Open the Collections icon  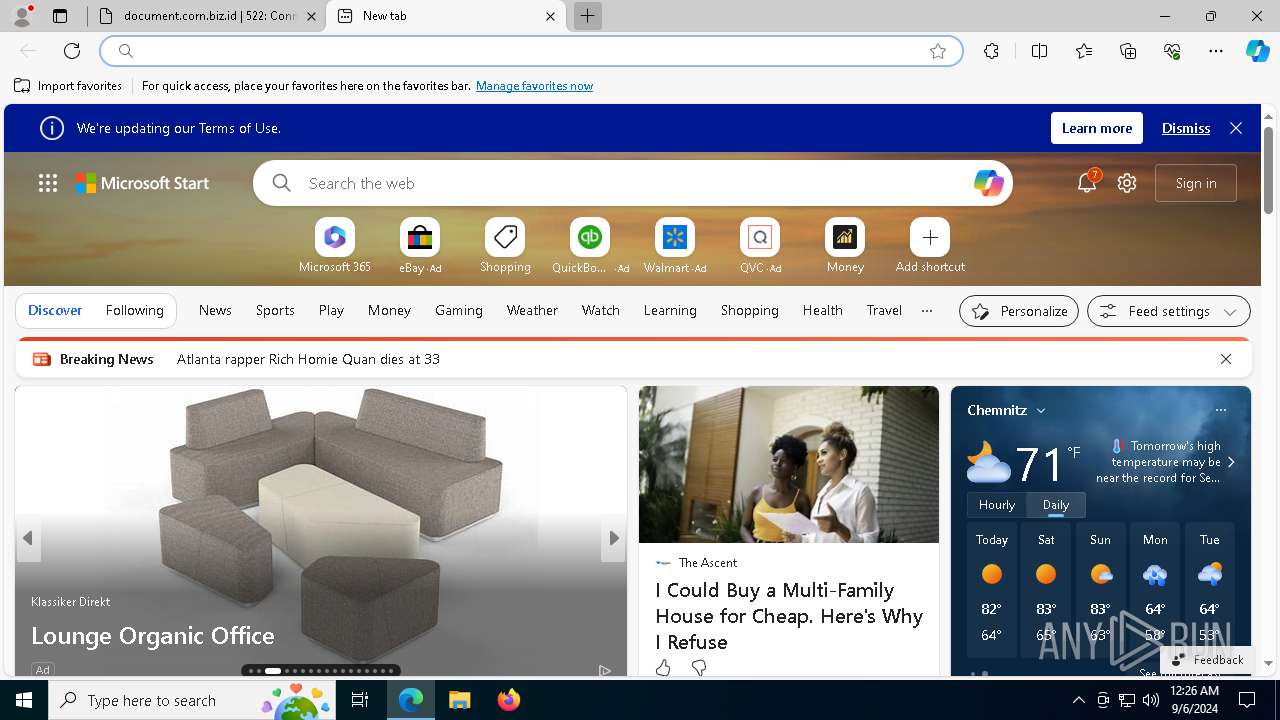coord(1128,51)
